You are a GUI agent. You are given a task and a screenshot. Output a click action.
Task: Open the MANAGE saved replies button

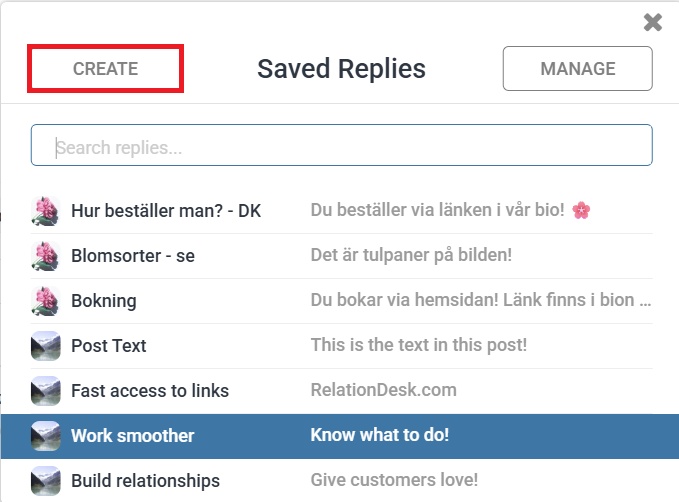[x=577, y=68]
